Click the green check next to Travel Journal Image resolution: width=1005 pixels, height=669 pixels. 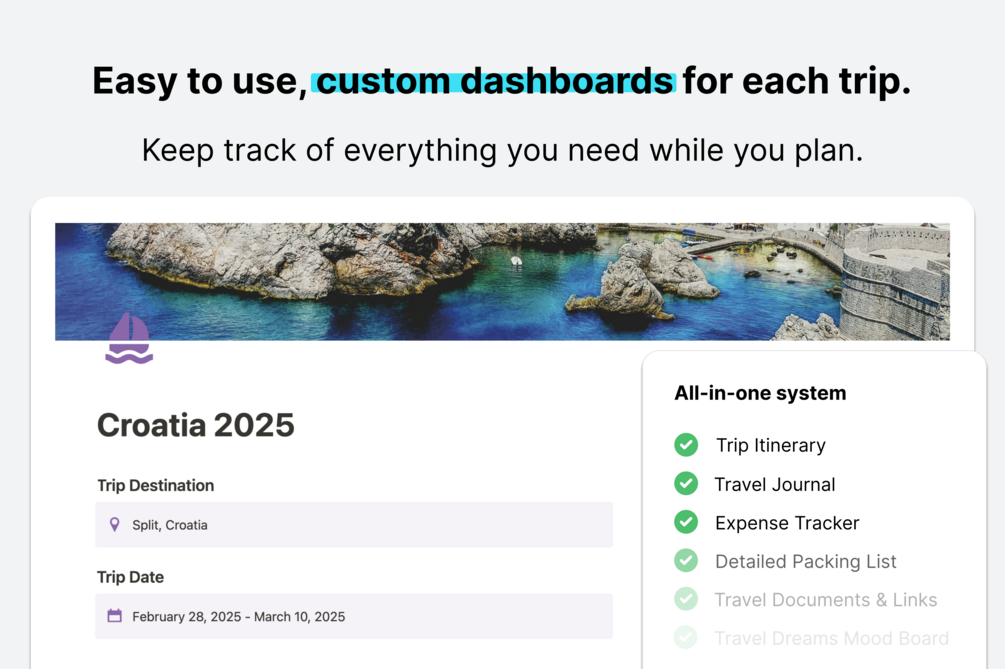686,484
